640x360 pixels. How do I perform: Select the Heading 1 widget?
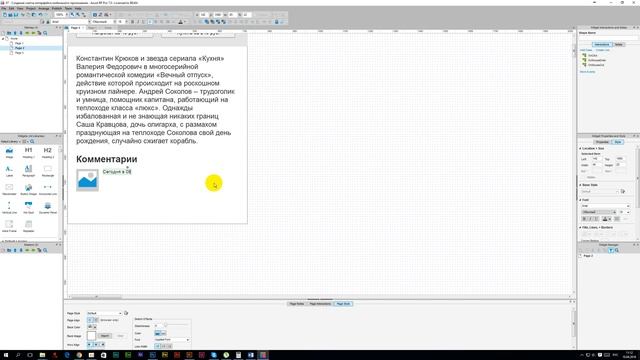click(x=28, y=153)
